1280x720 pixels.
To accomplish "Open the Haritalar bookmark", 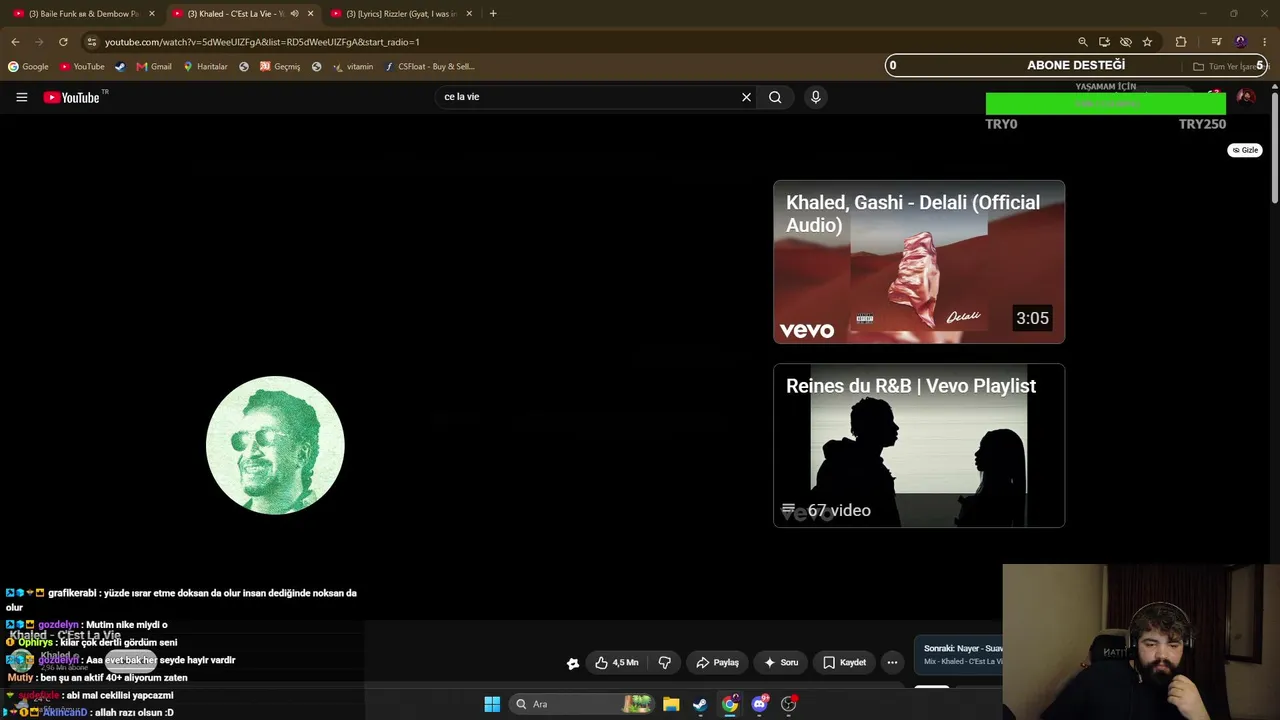I will coord(205,67).
